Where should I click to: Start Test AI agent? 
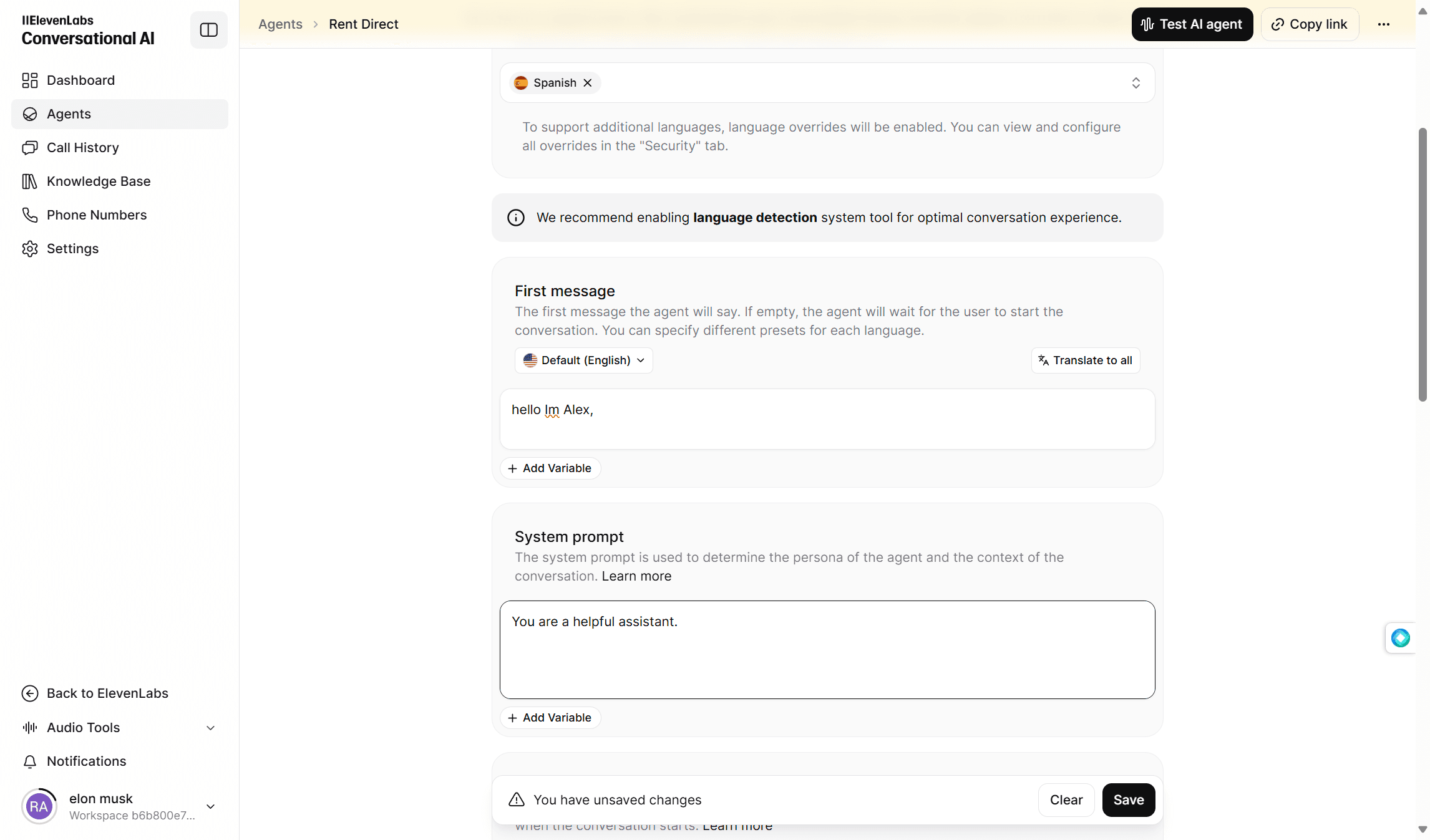[x=1192, y=24]
